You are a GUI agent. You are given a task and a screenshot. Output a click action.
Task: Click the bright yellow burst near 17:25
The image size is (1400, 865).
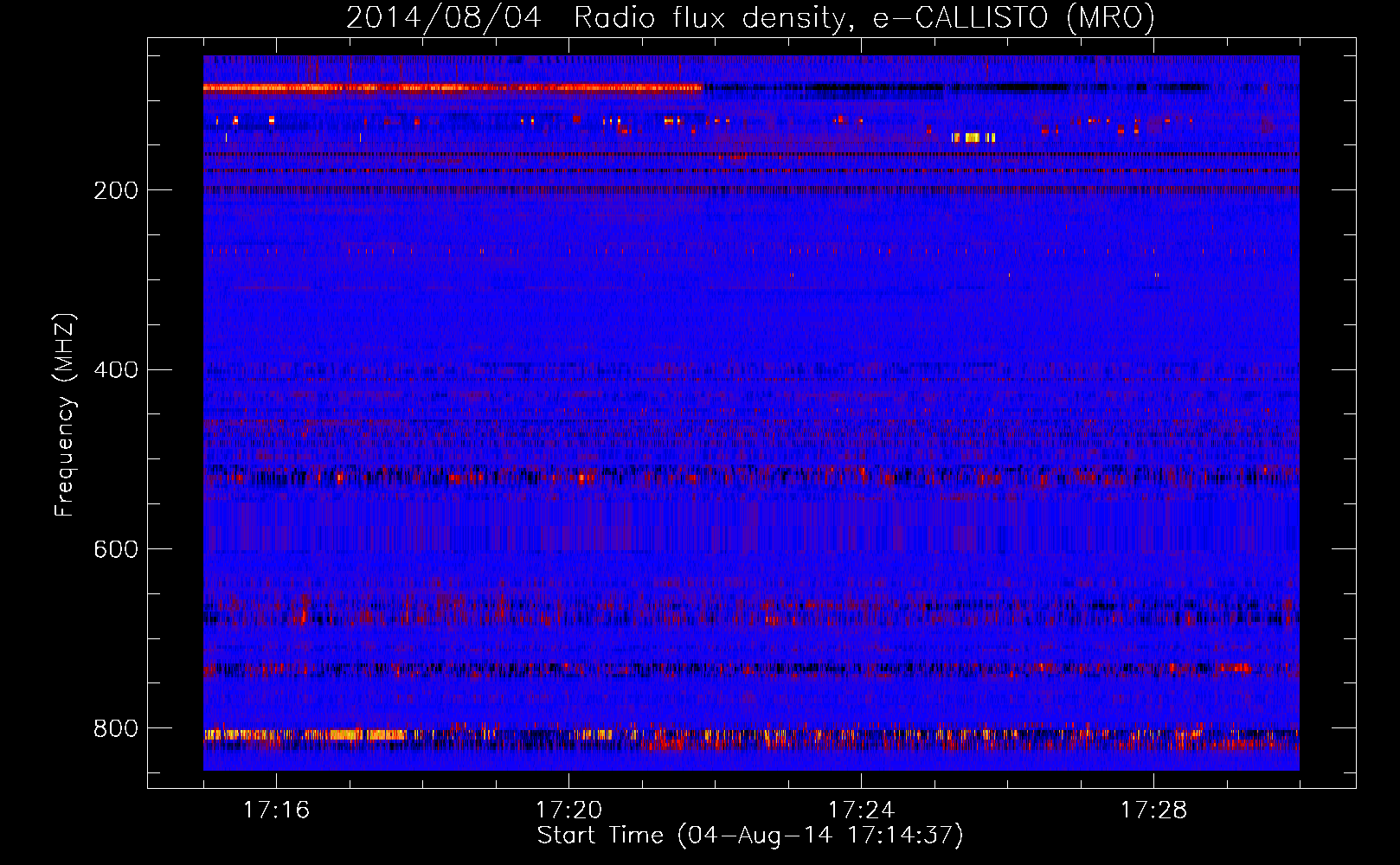coord(973,138)
